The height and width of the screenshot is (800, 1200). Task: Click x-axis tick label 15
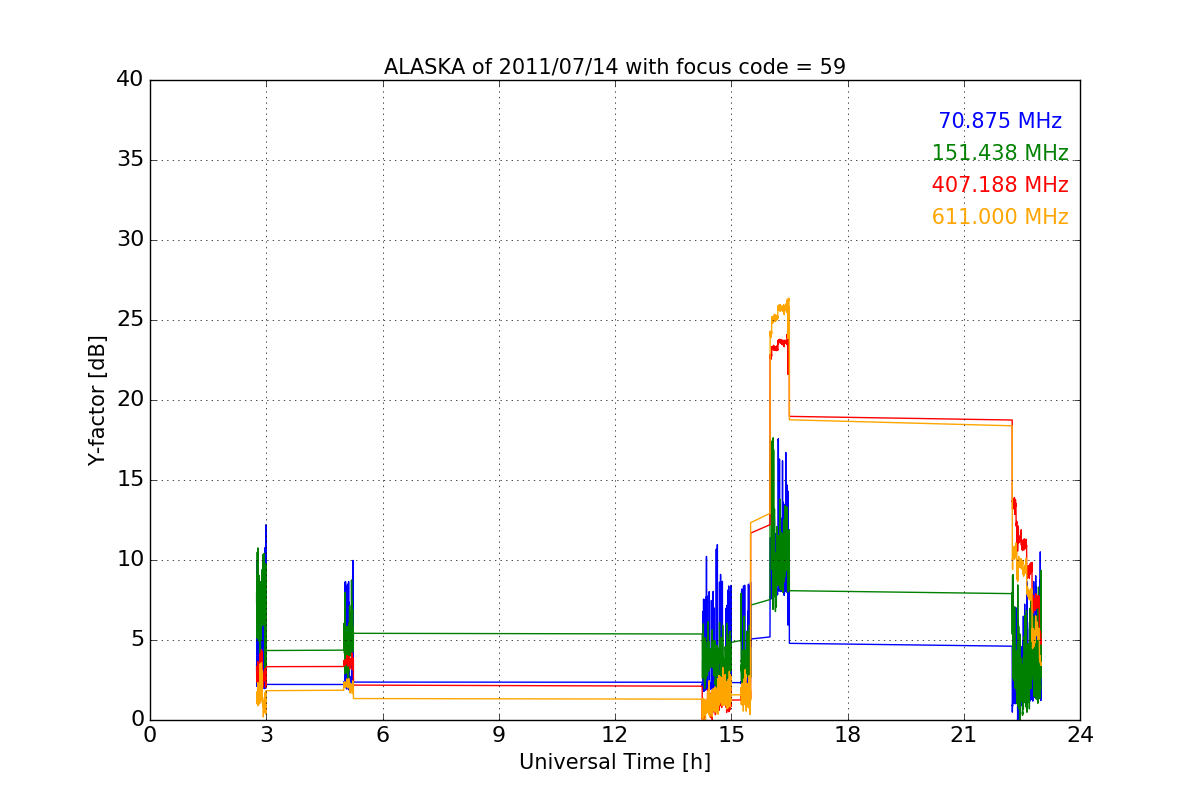(731, 735)
